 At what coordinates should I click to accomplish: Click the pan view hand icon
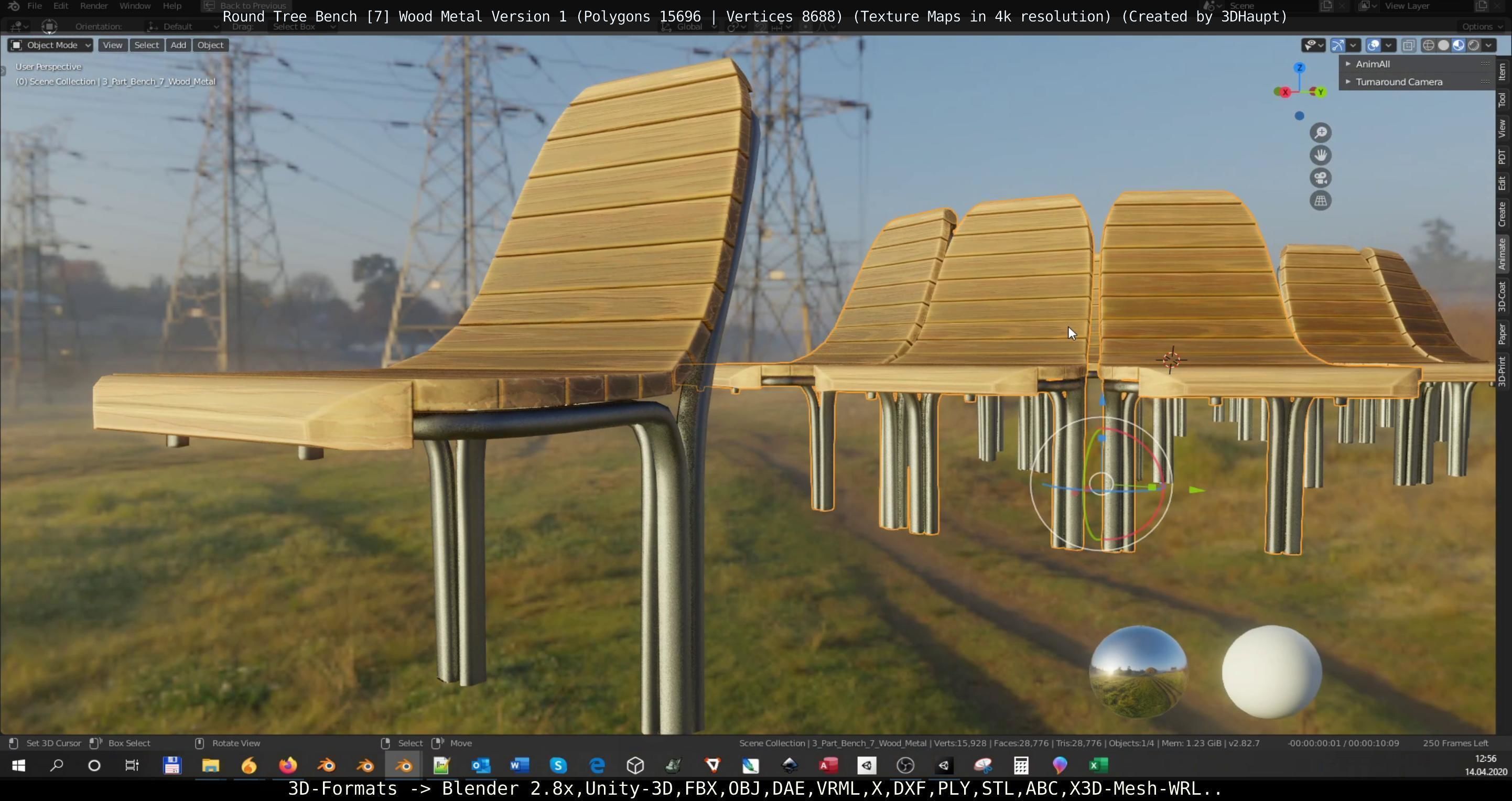click(x=1320, y=156)
